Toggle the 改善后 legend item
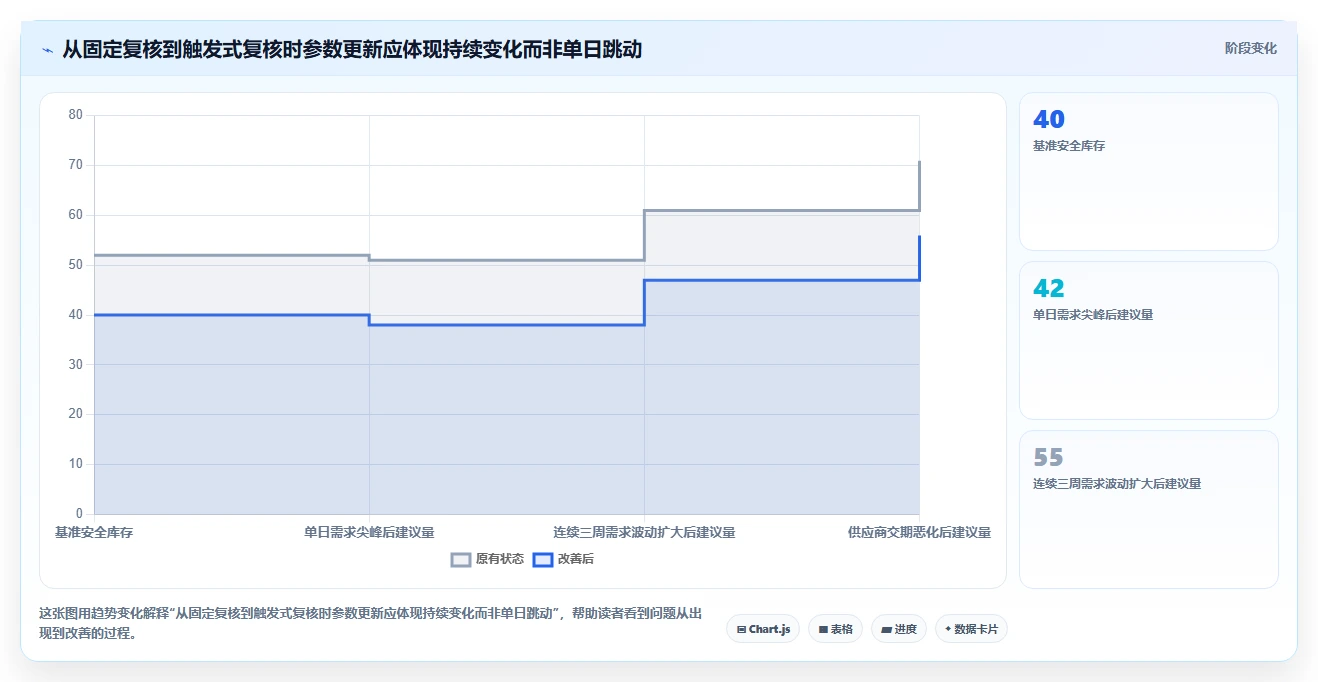This screenshot has width=1318, height=682. 563,559
